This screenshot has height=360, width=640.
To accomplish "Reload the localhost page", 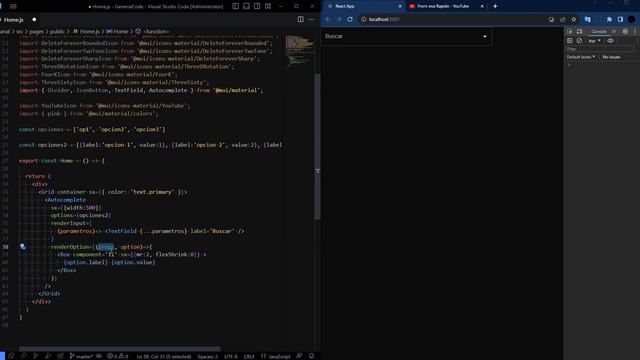I will coord(350,19).
